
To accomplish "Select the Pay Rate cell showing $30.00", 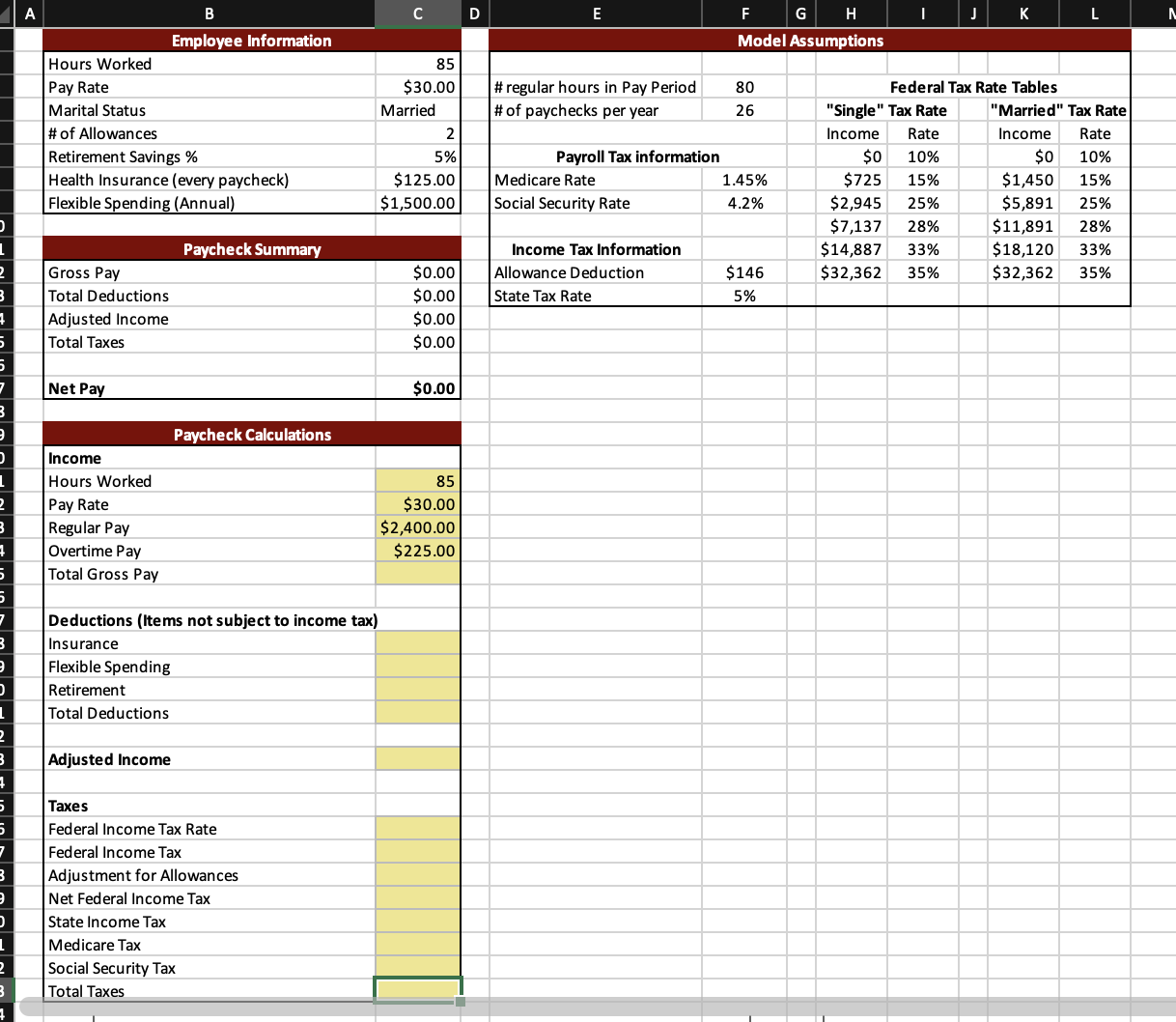I will (x=417, y=87).
